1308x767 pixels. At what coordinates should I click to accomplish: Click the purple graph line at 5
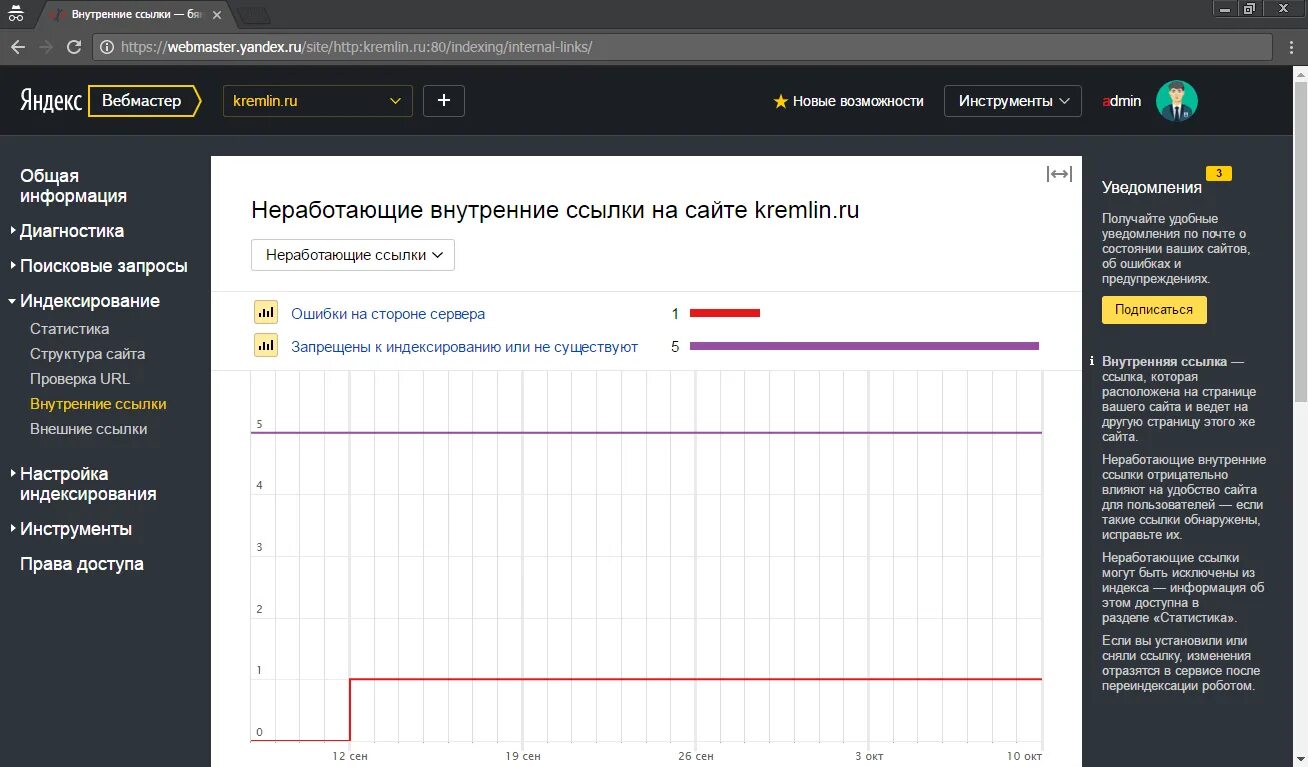(646, 433)
